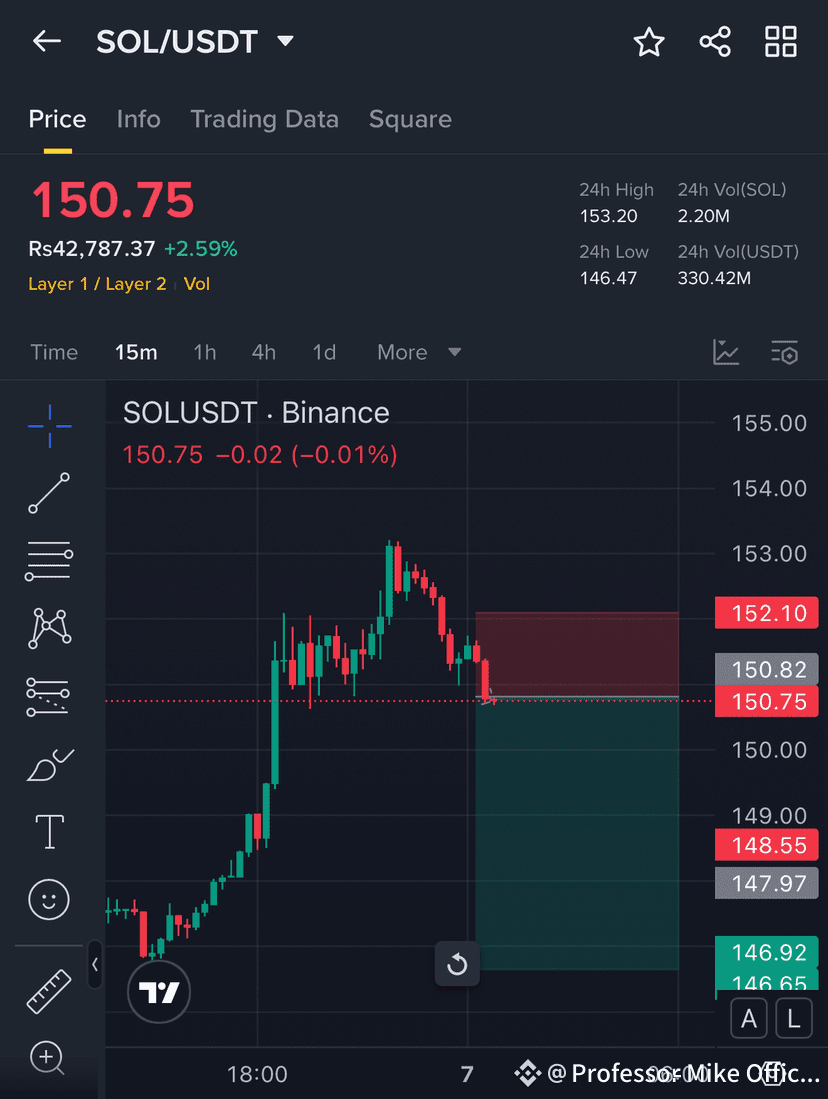Click the TradingView logo
This screenshot has width=828, height=1099.
click(x=159, y=992)
